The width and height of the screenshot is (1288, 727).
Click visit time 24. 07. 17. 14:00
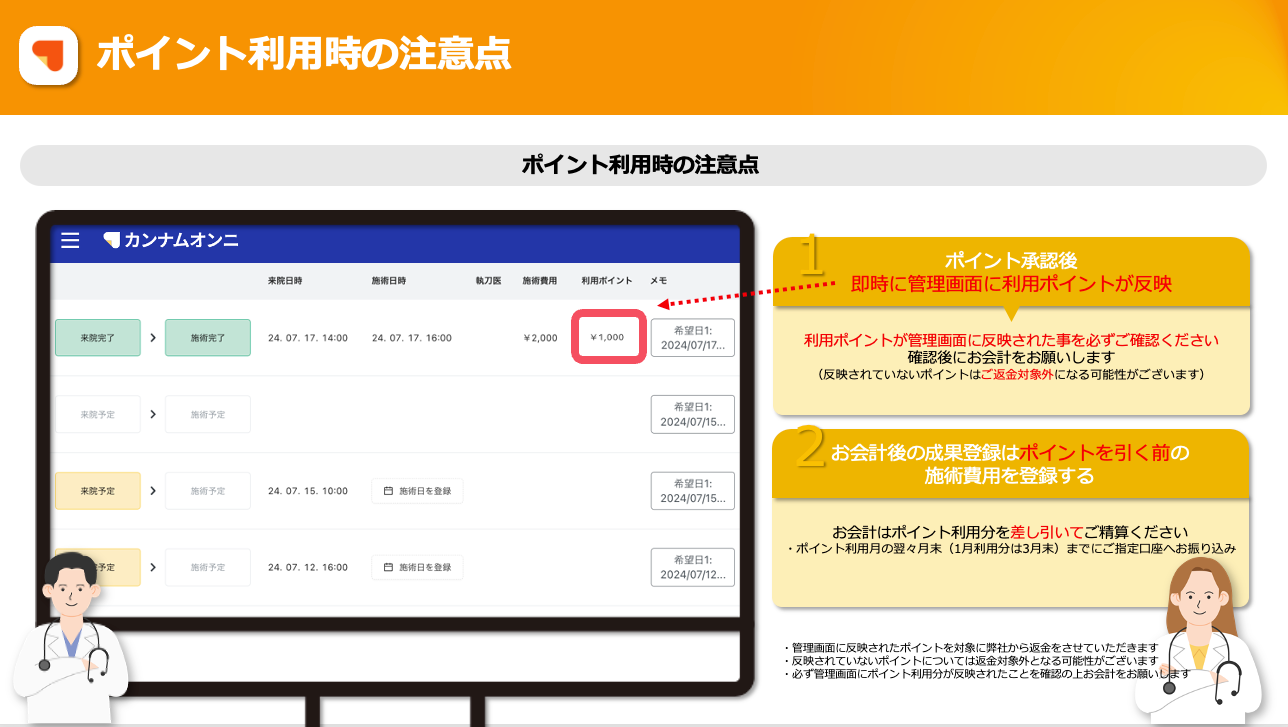[308, 338]
